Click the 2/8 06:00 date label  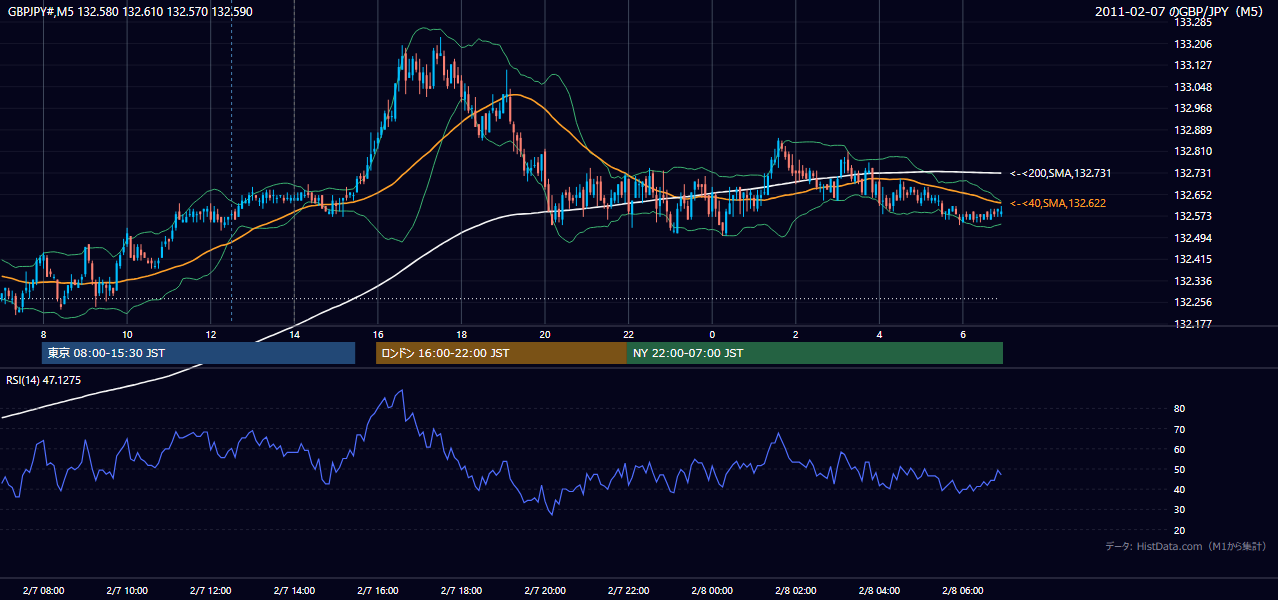click(x=962, y=590)
